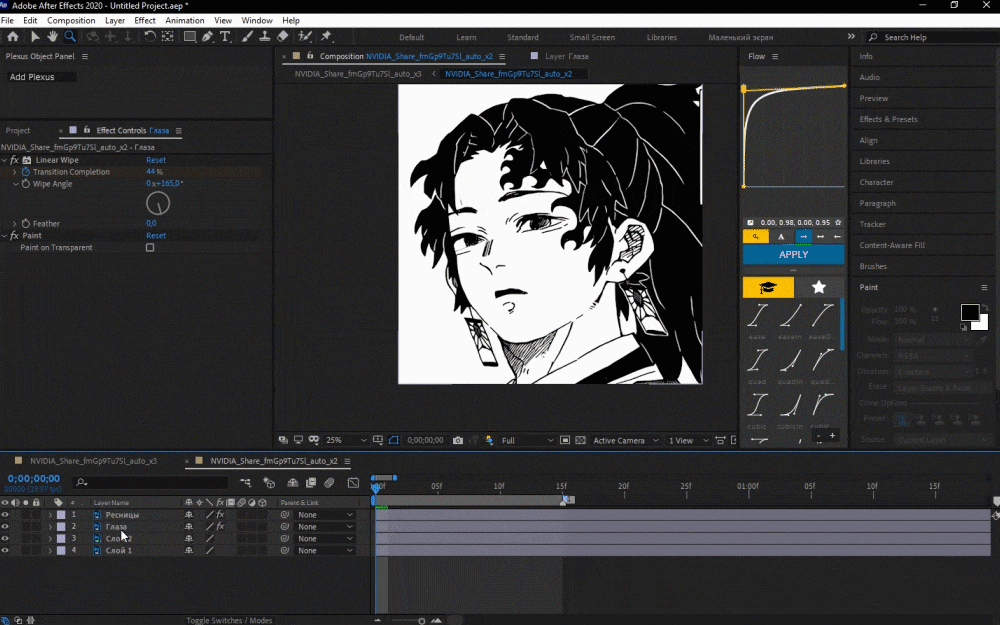Toggle the Linear Wipe effect fx switch
The image size is (1000, 625).
pyautogui.click(x=14, y=160)
